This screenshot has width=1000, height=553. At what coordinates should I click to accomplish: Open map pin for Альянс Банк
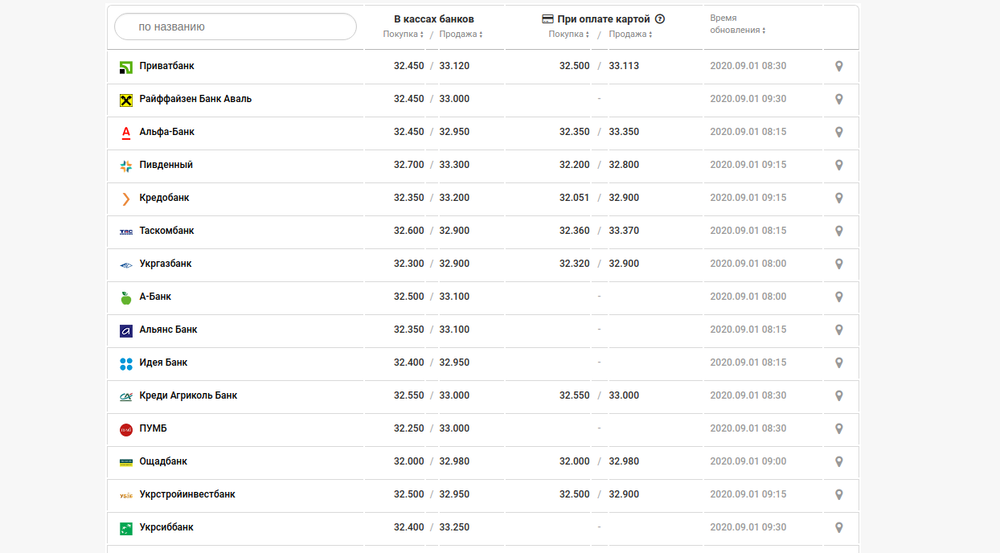[839, 330]
